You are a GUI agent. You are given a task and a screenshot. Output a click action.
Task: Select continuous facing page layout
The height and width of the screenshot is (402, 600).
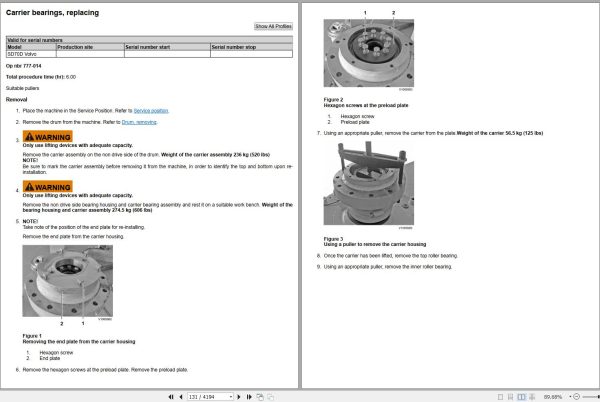532,397
